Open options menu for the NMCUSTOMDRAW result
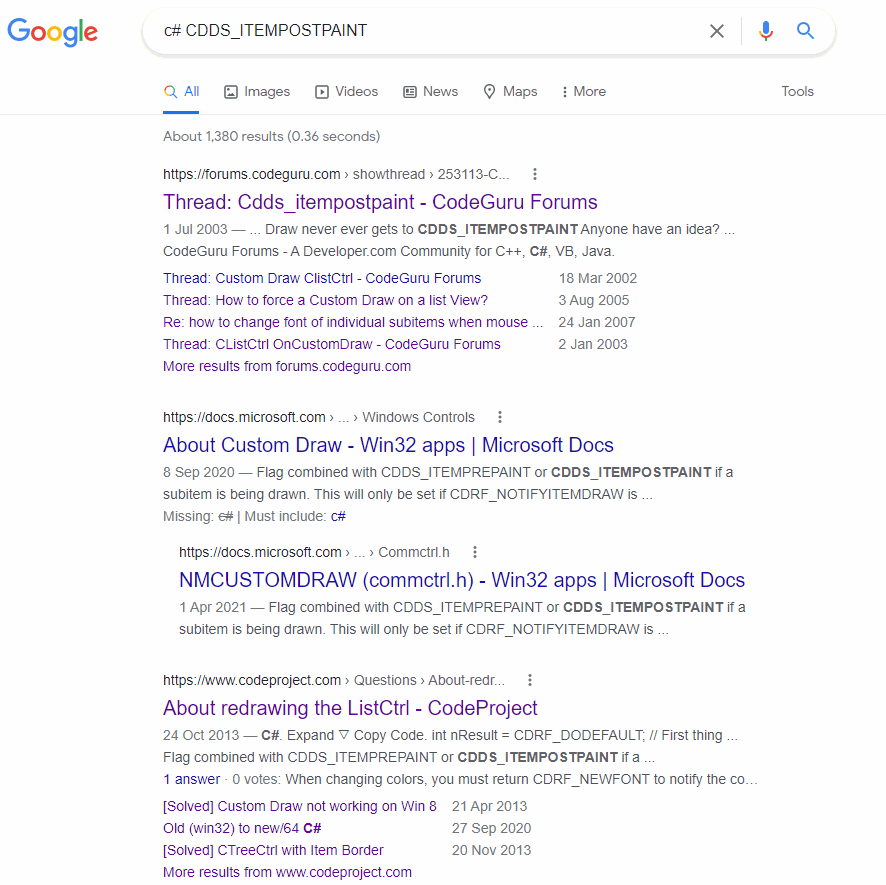Image resolution: width=886 pixels, height=885 pixels. click(475, 551)
